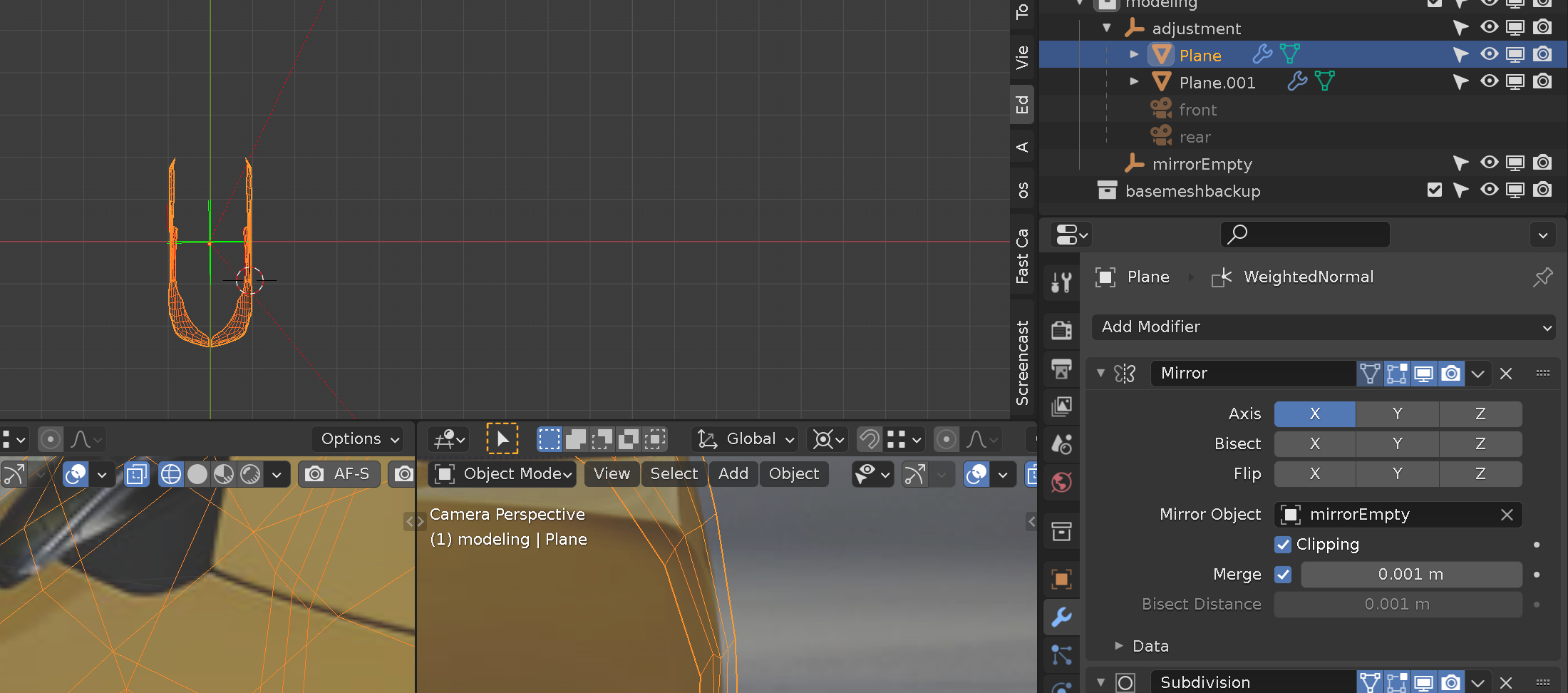Choose the Invert selection mode
1568x693 pixels.
tap(628, 438)
